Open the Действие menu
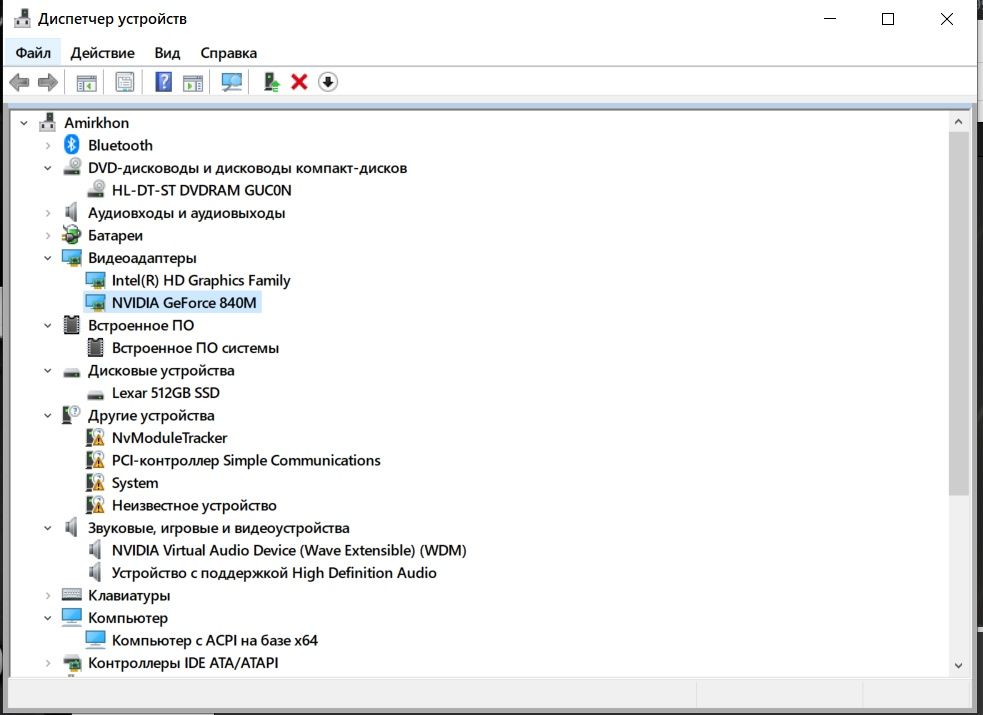The image size is (983, 715). [x=102, y=53]
